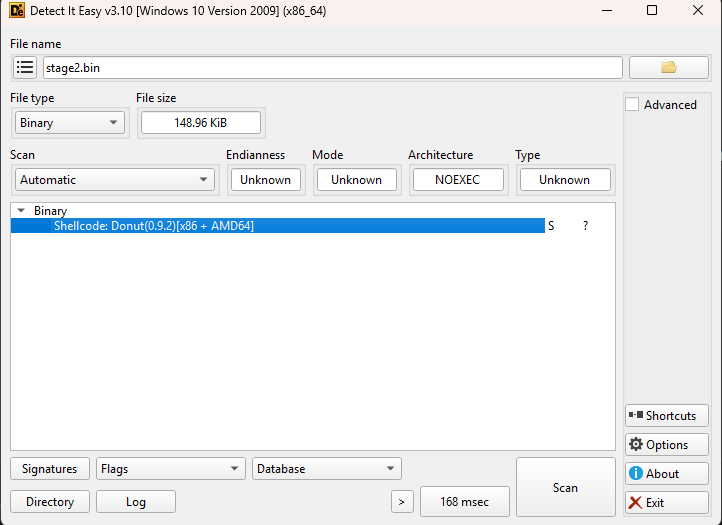Open the Automatic scan mode dropdown
Image resolution: width=722 pixels, height=525 pixels.
click(115, 180)
